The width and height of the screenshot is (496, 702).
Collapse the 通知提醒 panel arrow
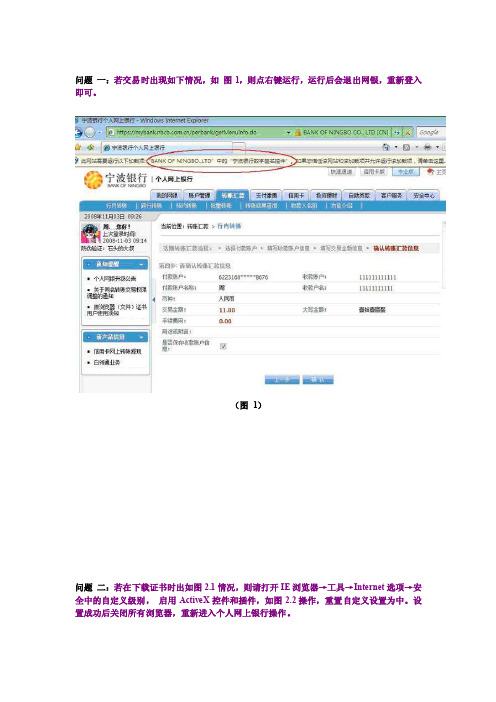[x=141, y=265]
